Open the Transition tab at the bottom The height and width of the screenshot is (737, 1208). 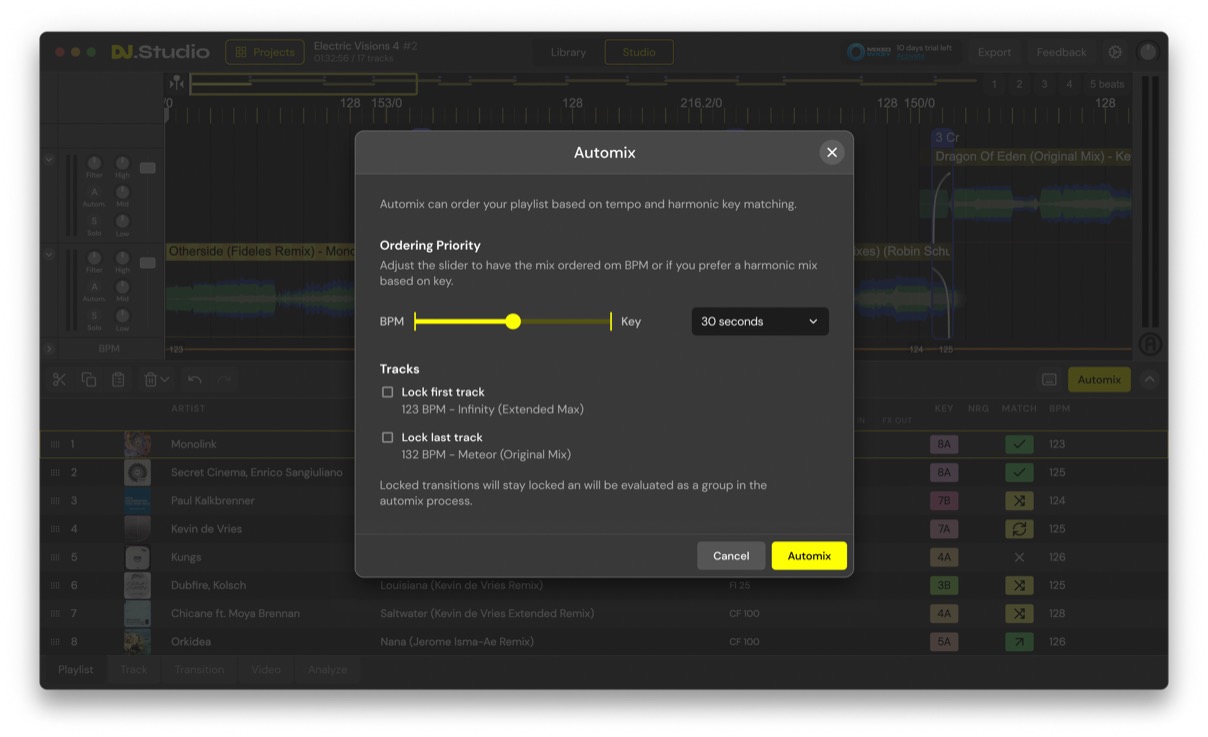(x=199, y=669)
